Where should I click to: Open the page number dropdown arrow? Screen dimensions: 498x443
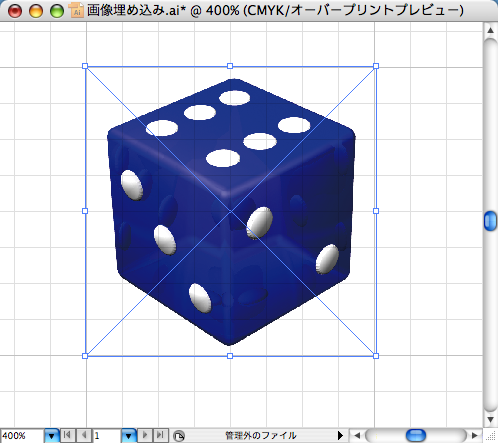tap(129, 435)
